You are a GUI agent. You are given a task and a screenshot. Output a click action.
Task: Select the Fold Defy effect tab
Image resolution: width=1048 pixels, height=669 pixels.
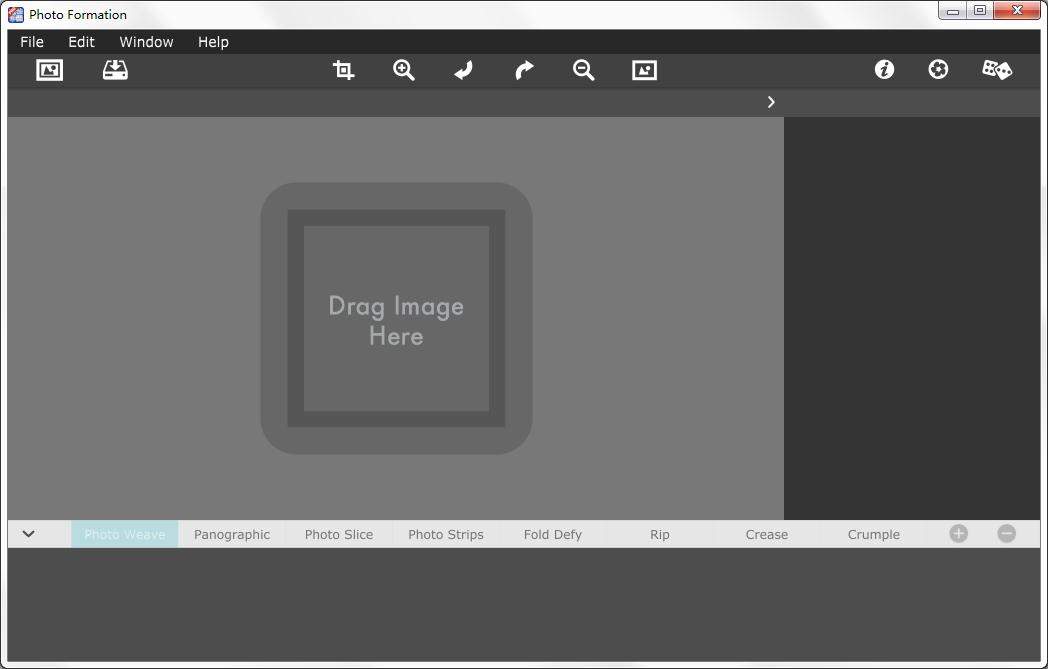pyautogui.click(x=552, y=535)
